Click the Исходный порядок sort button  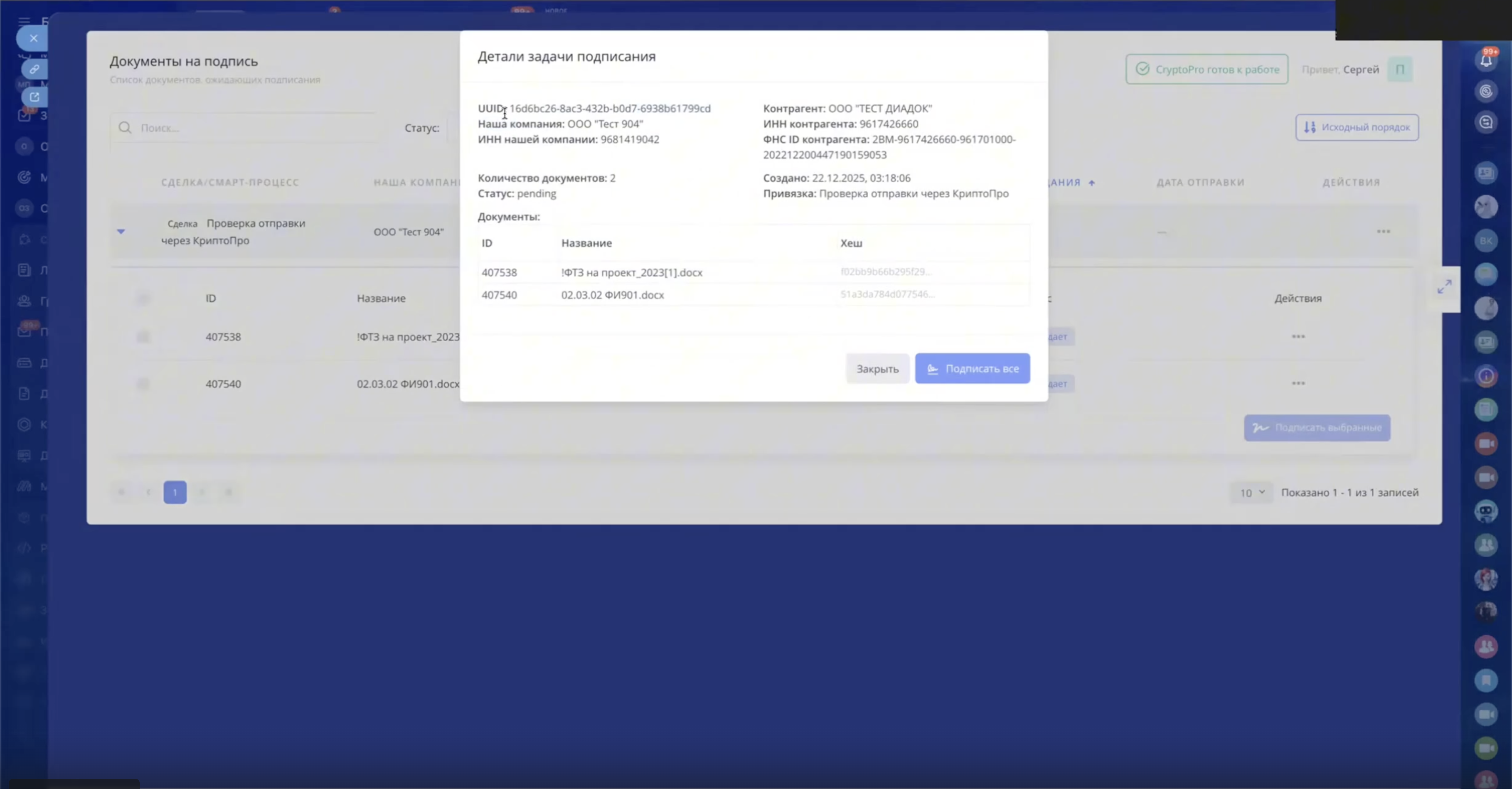pos(1356,127)
